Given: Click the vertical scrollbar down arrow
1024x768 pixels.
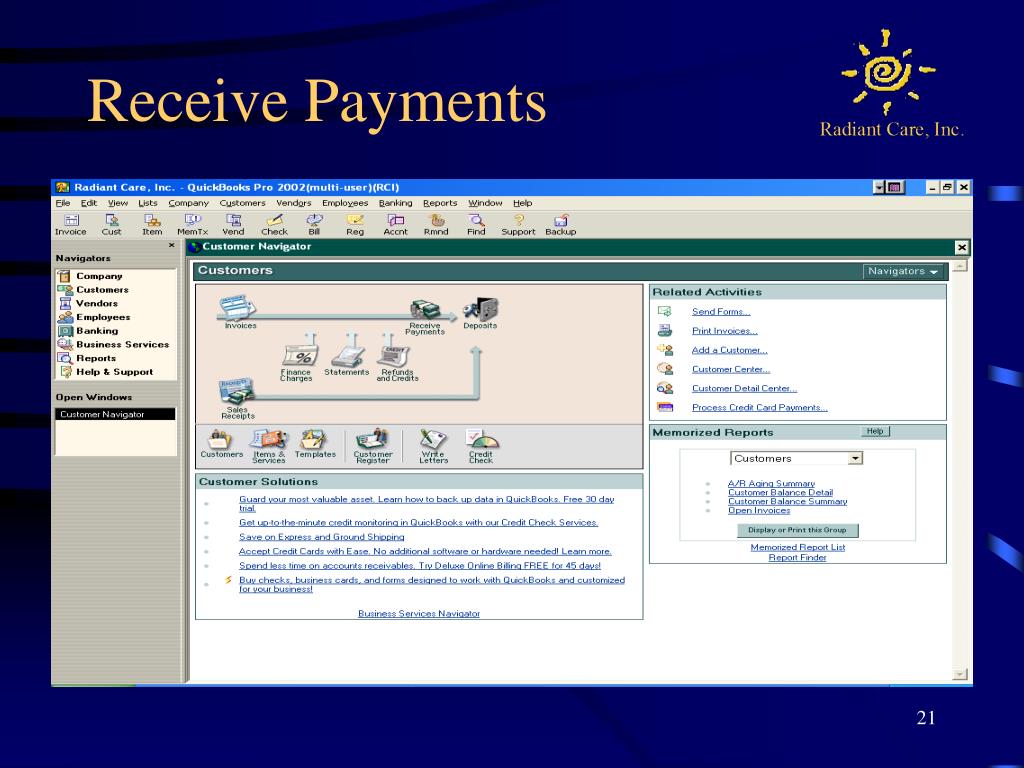Looking at the screenshot, I should point(959,675).
